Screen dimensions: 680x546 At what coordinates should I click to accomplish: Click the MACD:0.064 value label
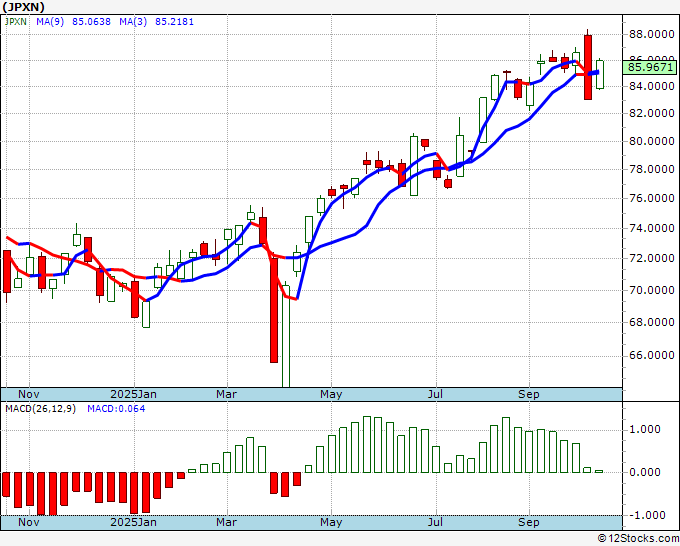116,409
